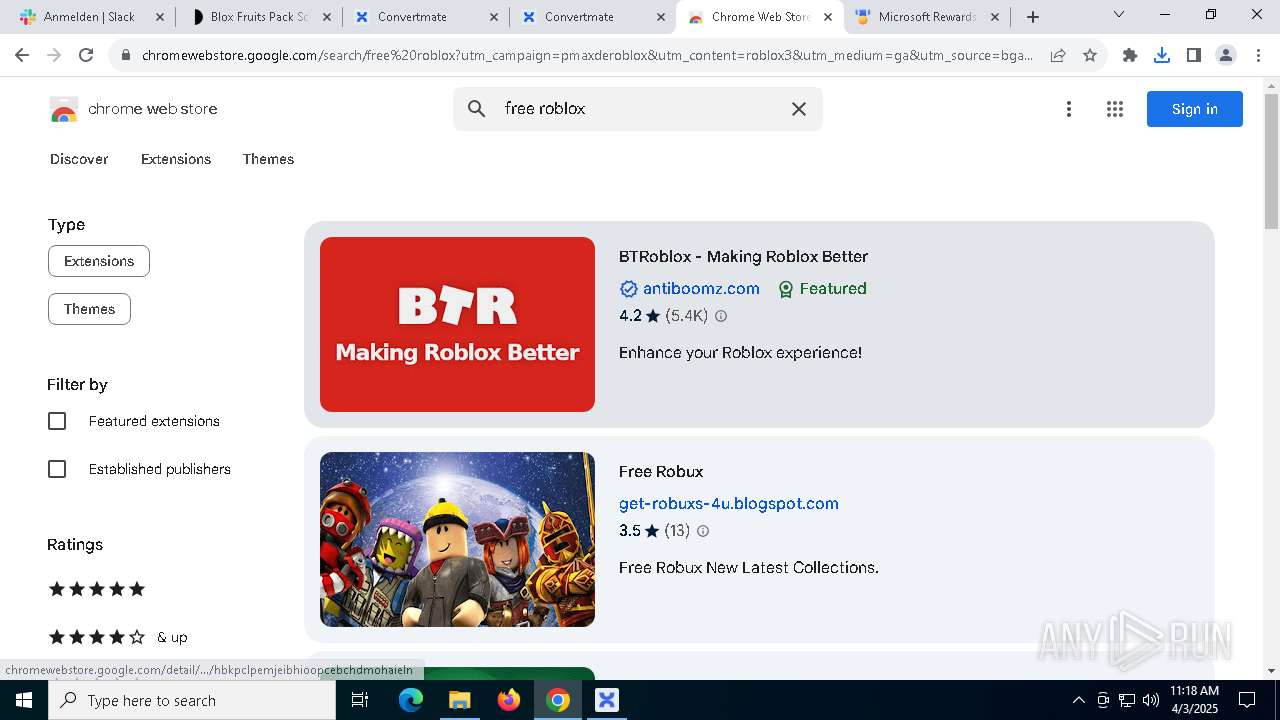Image resolution: width=1280 pixels, height=720 pixels.
Task: Switch to the first Convertmate tab
Action: point(425,17)
